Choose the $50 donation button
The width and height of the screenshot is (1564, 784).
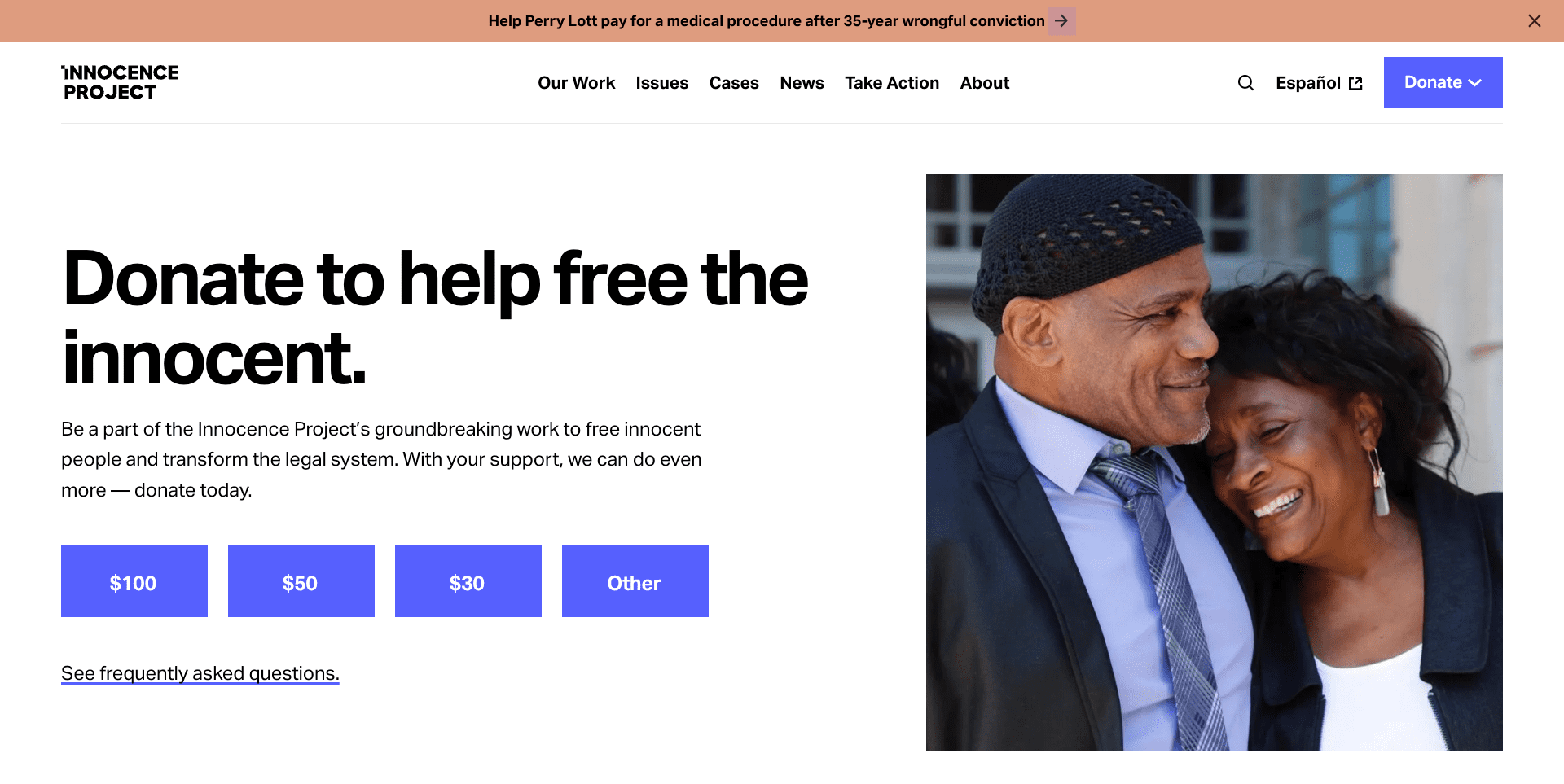click(301, 581)
